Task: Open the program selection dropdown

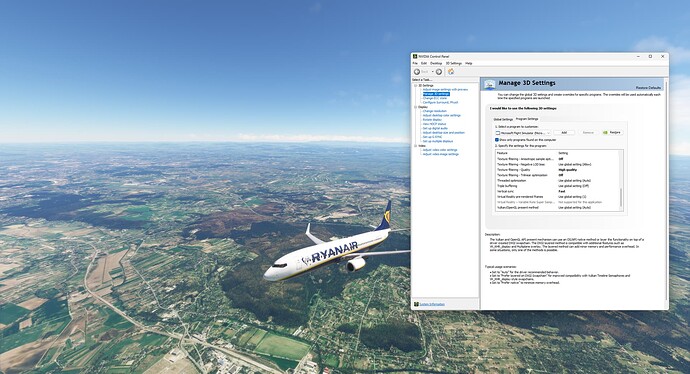Action: 523,132
